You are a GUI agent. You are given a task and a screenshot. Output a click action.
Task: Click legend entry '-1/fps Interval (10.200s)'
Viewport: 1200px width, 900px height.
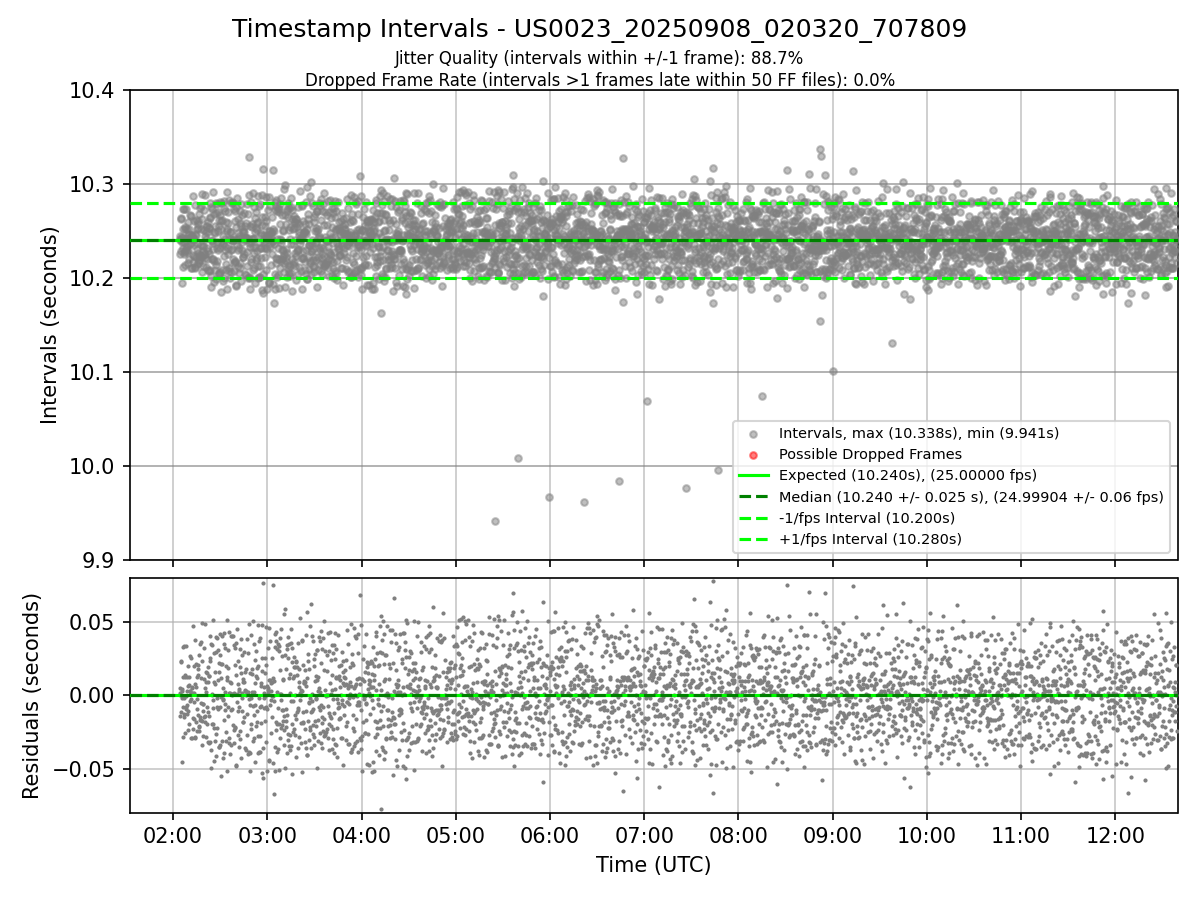[x=867, y=518]
